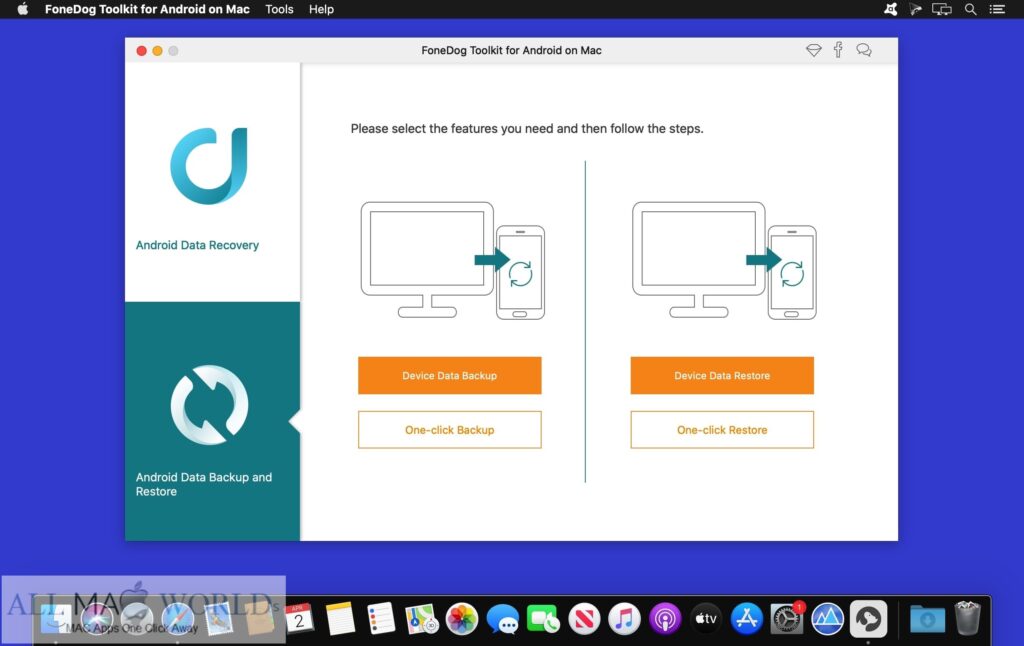Open the Apple menu
Image resolution: width=1024 pixels, height=646 pixels.
[x=23, y=9]
